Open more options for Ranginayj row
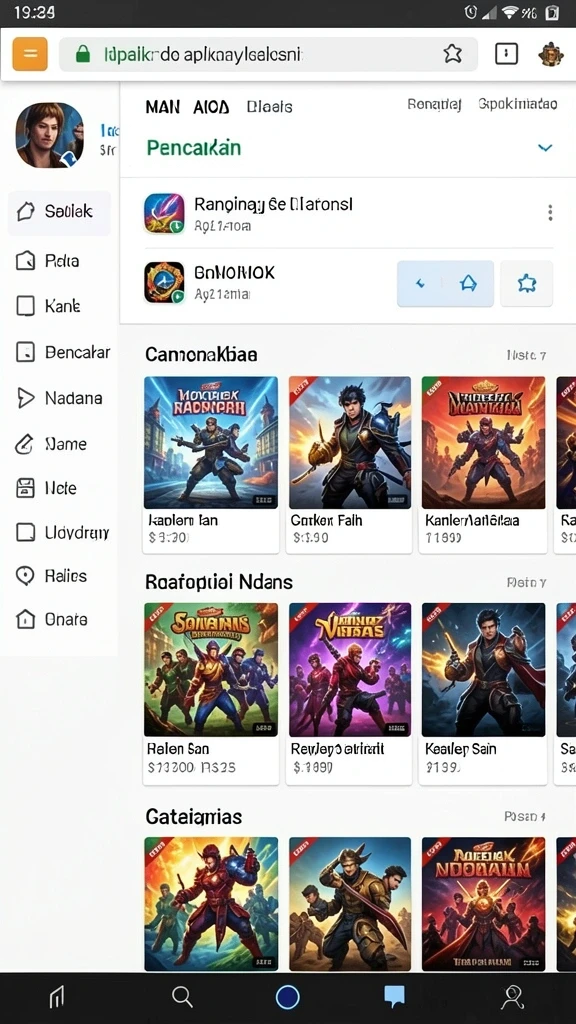 [x=550, y=212]
